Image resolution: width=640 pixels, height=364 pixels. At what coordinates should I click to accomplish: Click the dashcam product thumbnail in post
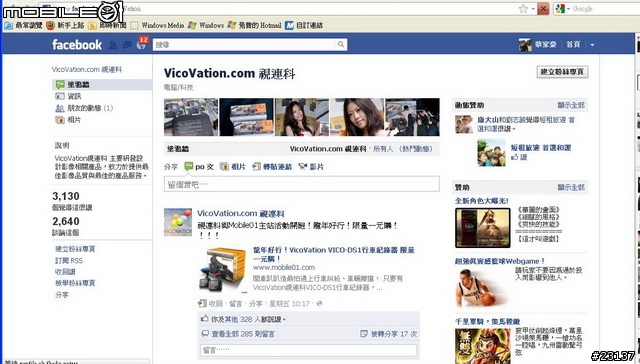(x=222, y=270)
